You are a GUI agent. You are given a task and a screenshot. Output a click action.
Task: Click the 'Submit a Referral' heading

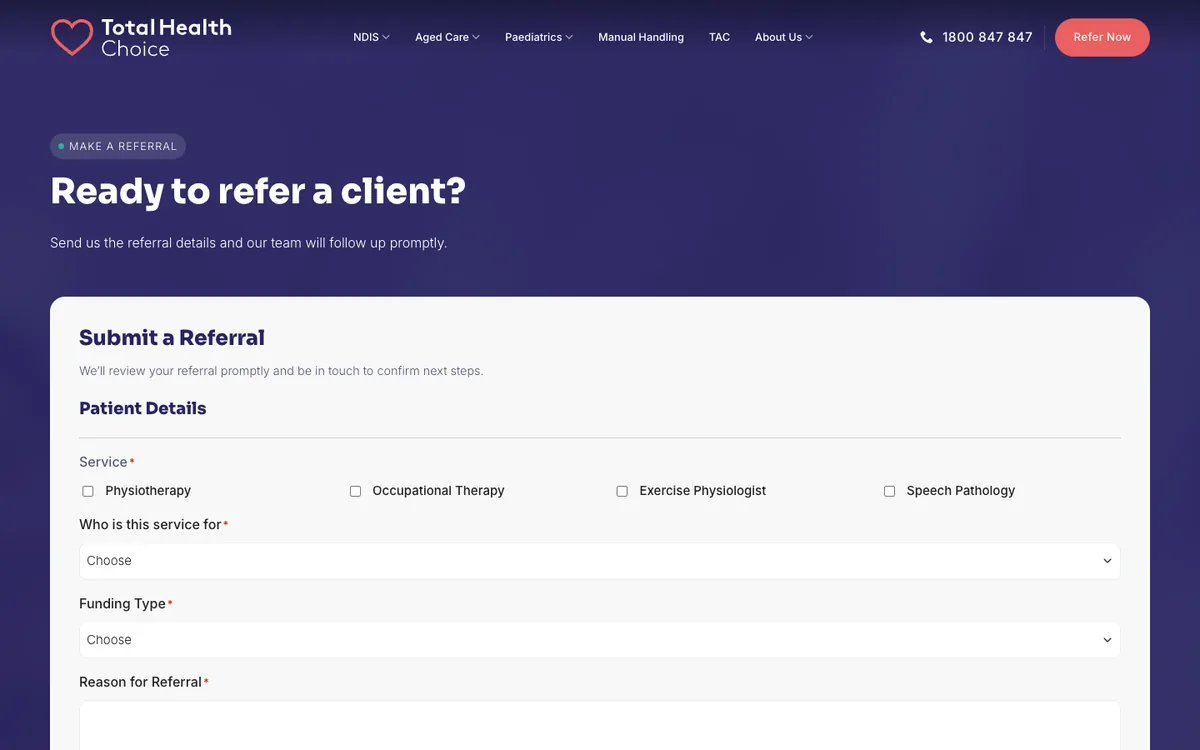coord(172,338)
